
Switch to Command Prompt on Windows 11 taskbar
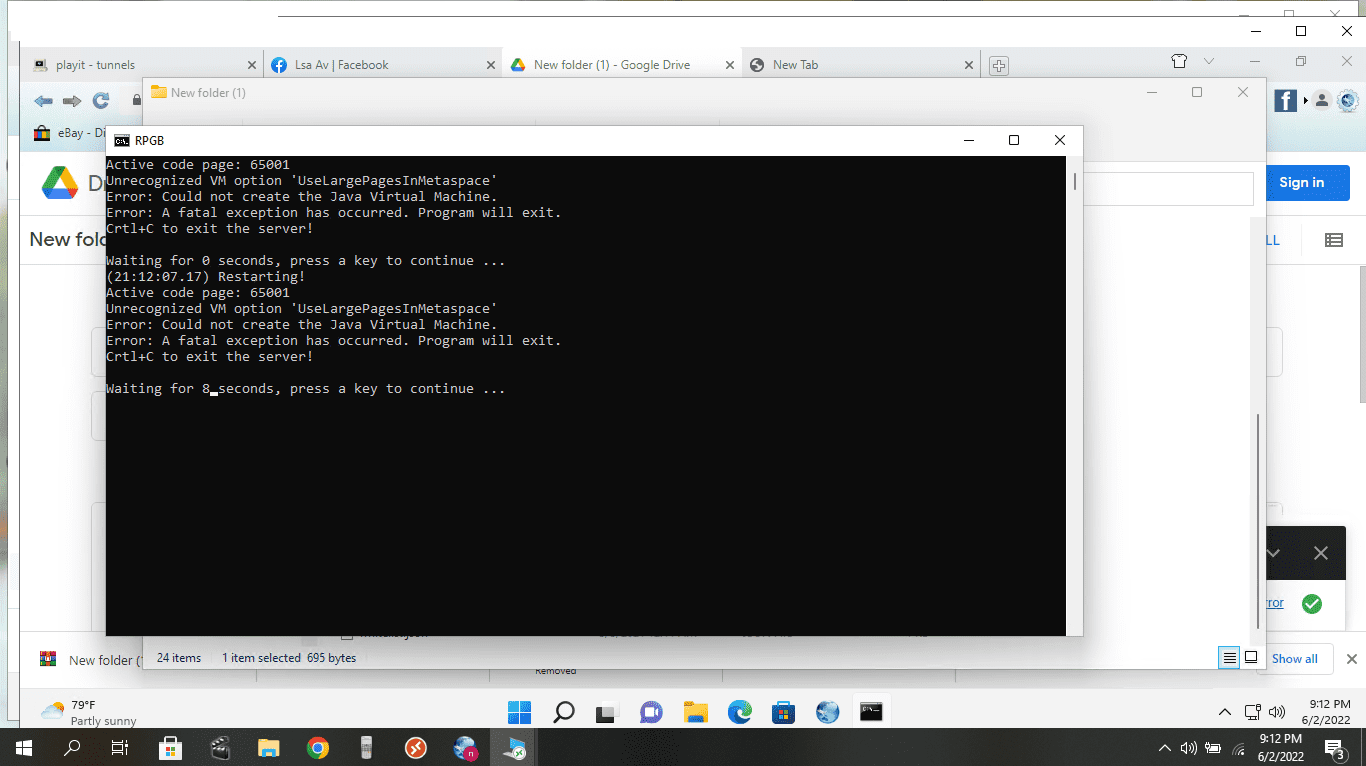click(871, 712)
